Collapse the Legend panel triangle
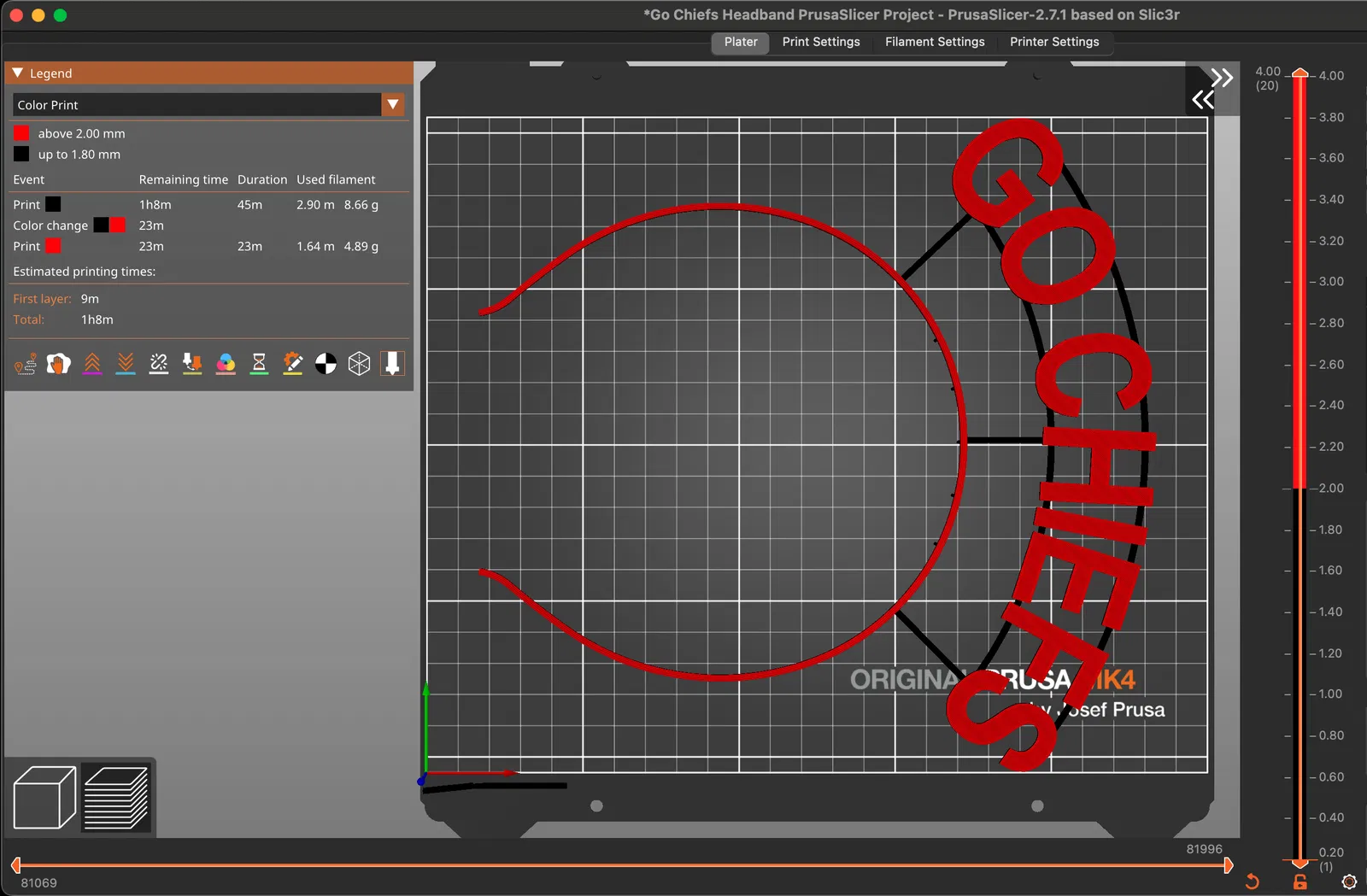 [x=18, y=73]
